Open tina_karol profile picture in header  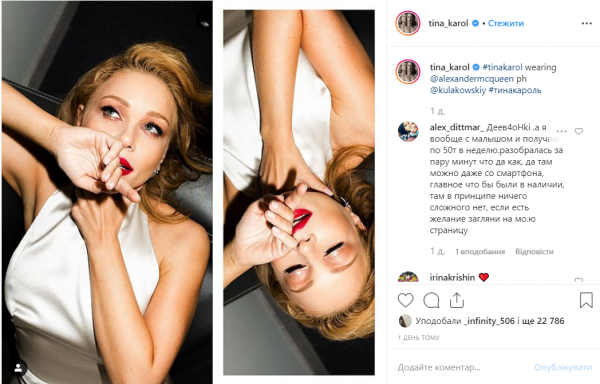(408, 23)
